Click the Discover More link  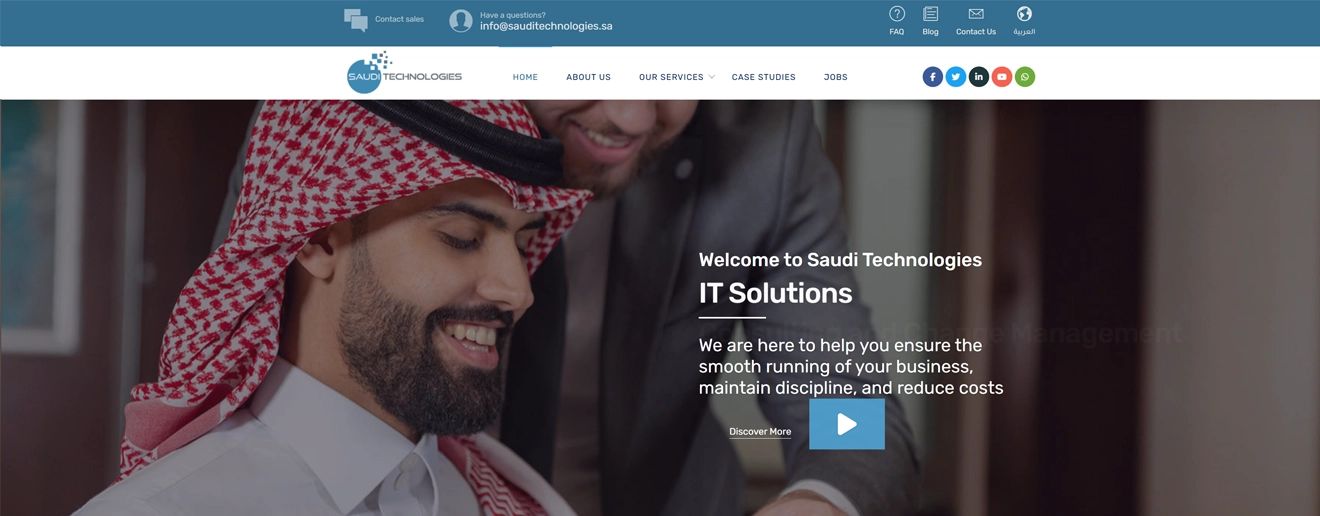coord(760,432)
